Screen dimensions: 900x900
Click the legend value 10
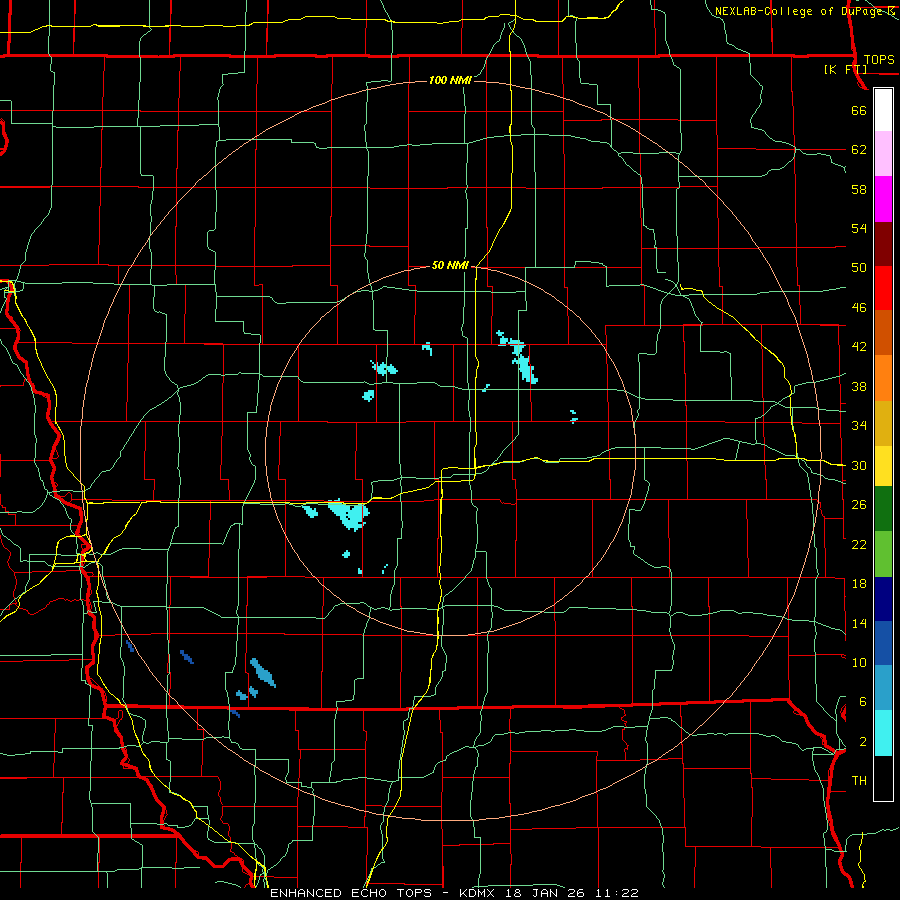(x=859, y=663)
